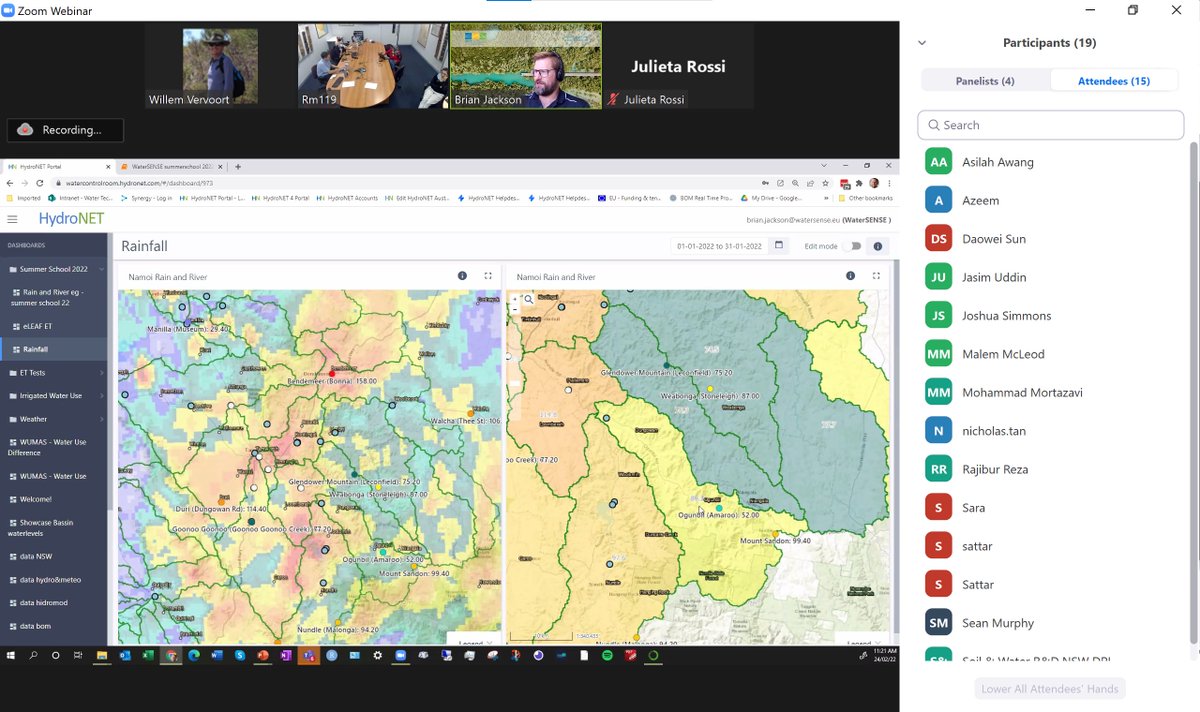1200x712 pixels.
Task: Expand right Namoi map panel to fullscreen
Action: (876, 276)
